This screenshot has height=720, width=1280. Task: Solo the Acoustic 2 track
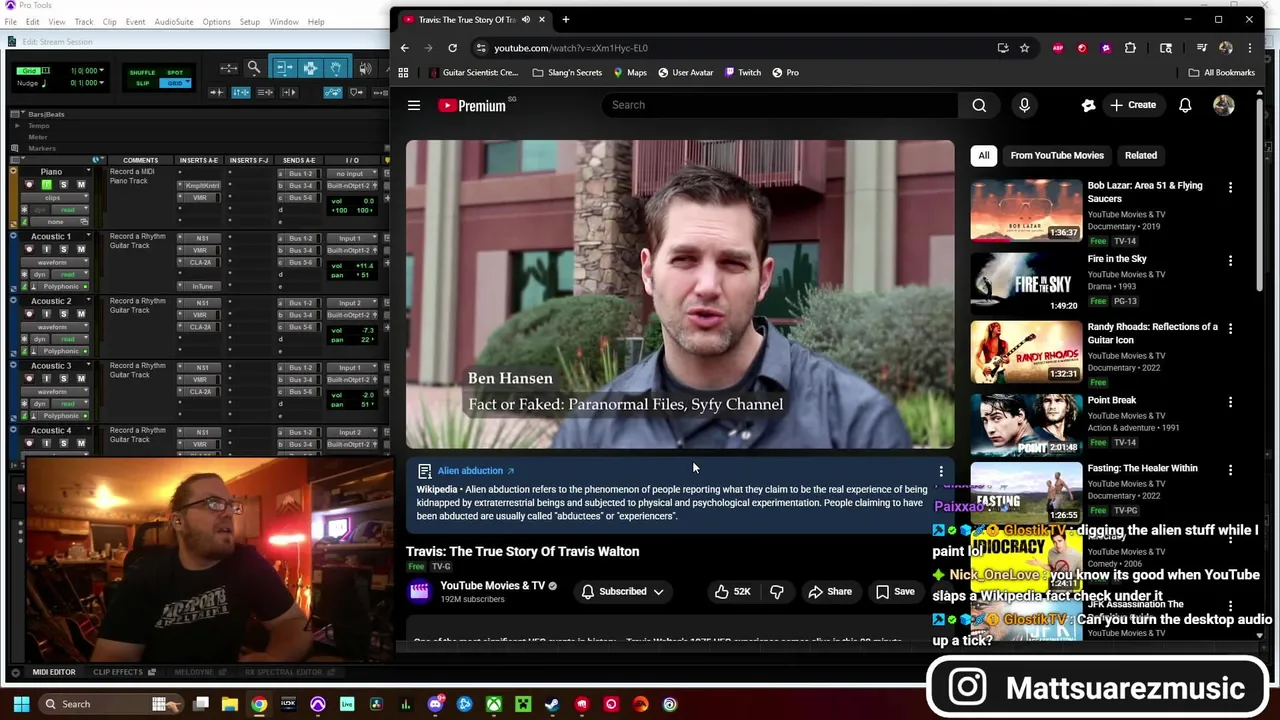click(x=64, y=314)
